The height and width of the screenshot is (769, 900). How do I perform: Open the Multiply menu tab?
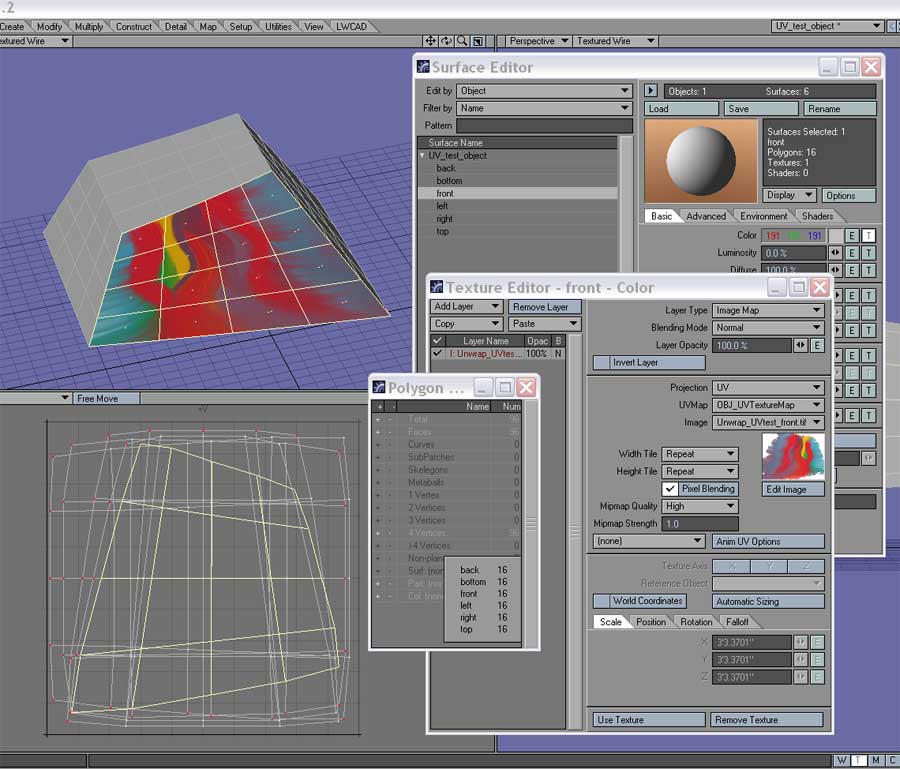tap(89, 26)
